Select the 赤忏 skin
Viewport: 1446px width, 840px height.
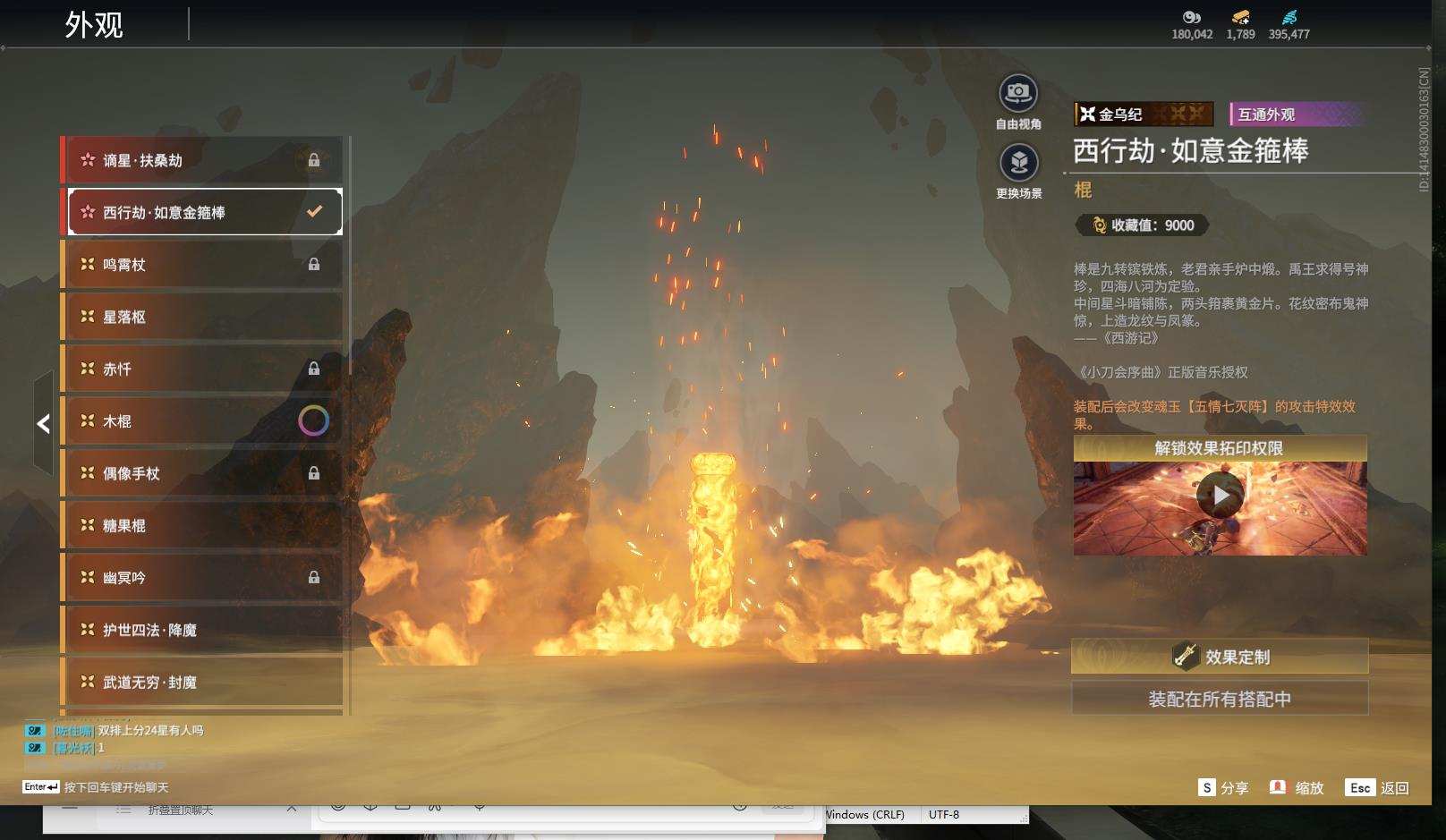(x=202, y=369)
